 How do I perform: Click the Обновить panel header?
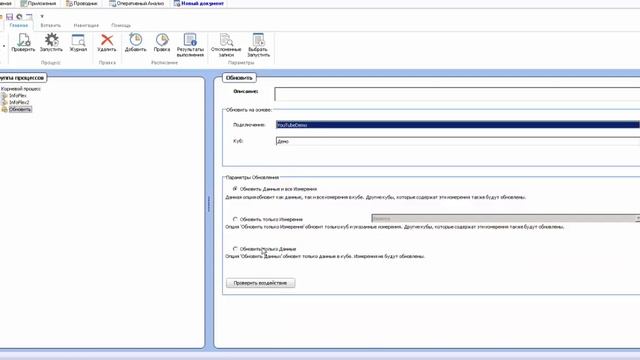[239, 78]
